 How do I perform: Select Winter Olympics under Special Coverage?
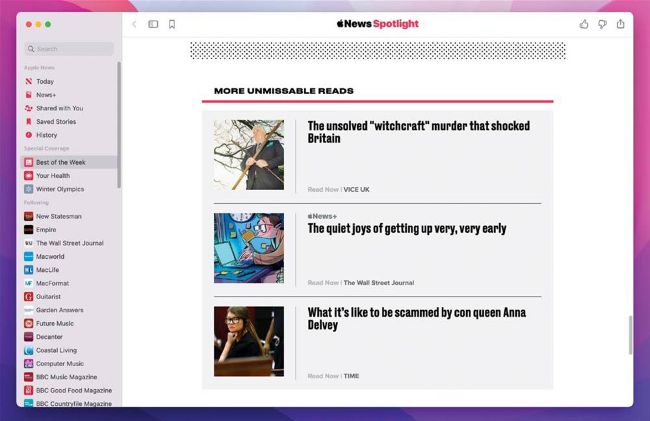point(60,189)
